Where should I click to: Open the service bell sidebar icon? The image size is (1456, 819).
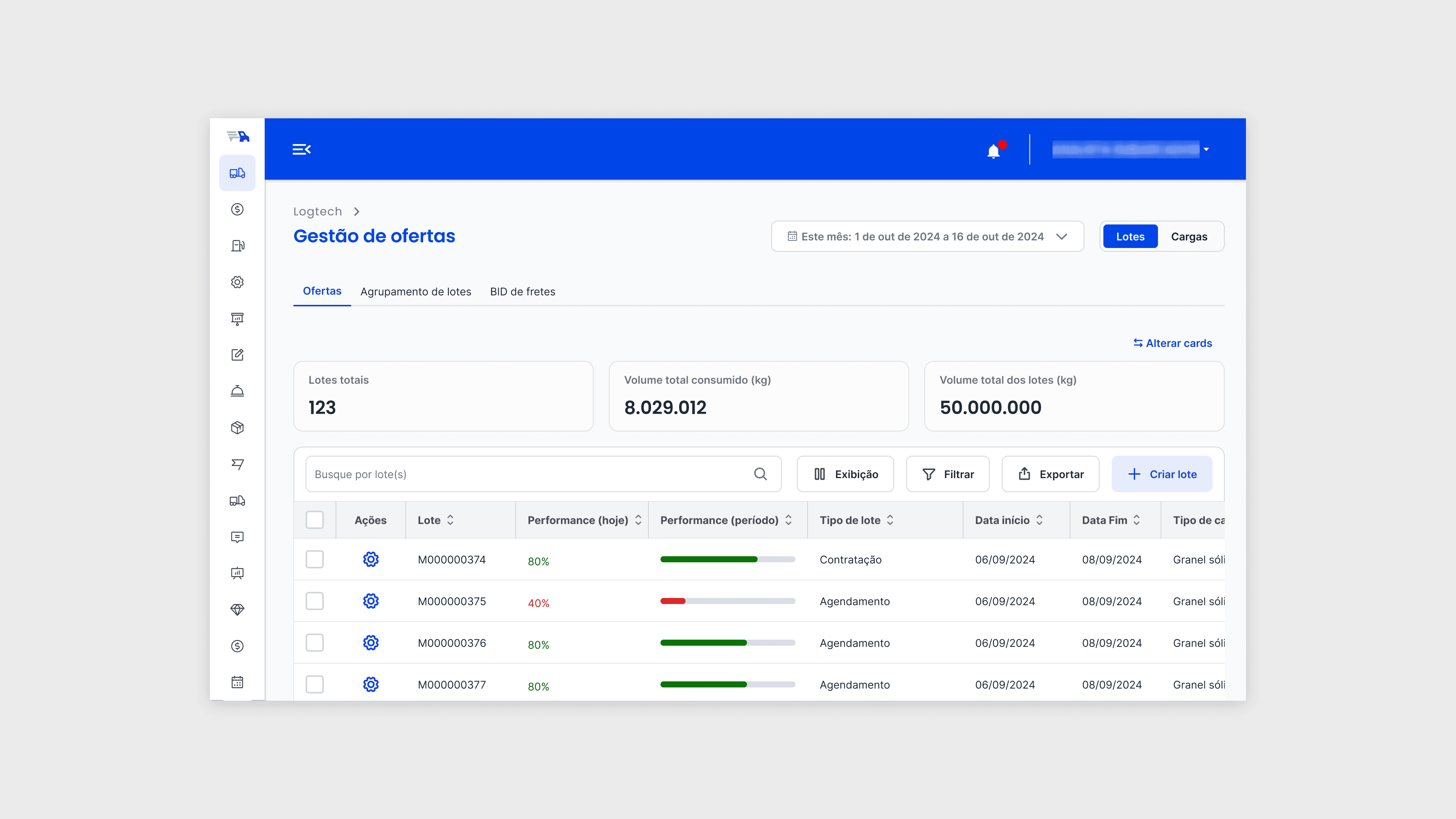(x=237, y=391)
